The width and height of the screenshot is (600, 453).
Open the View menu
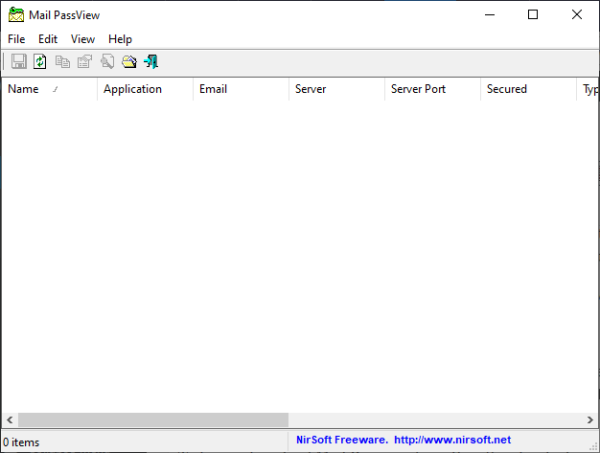click(x=83, y=39)
